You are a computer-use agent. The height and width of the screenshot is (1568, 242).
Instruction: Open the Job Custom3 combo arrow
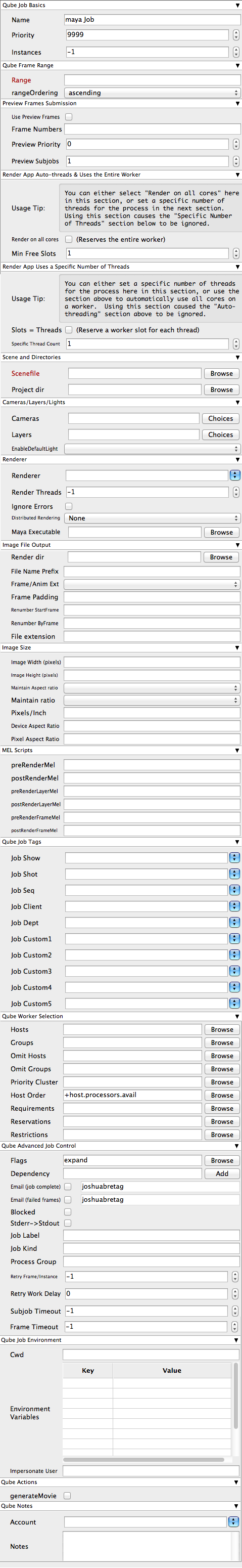(235, 971)
